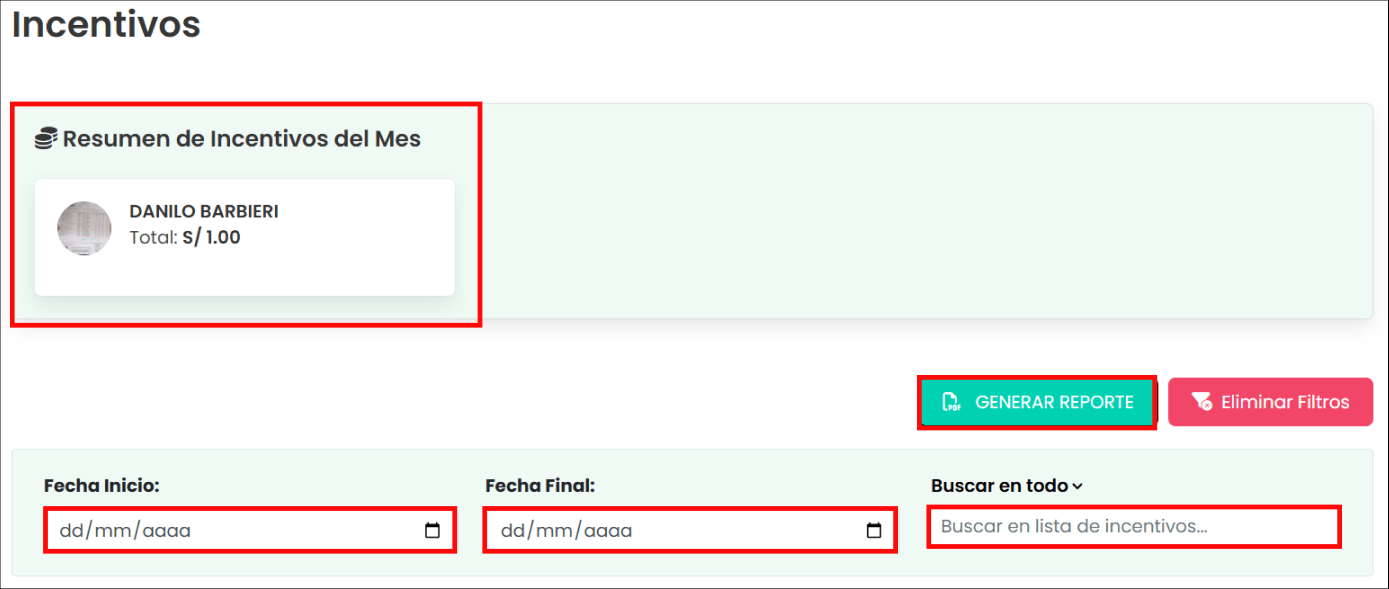Open the calendar picker for Fecha Inicio
1389x589 pixels.
point(432,531)
